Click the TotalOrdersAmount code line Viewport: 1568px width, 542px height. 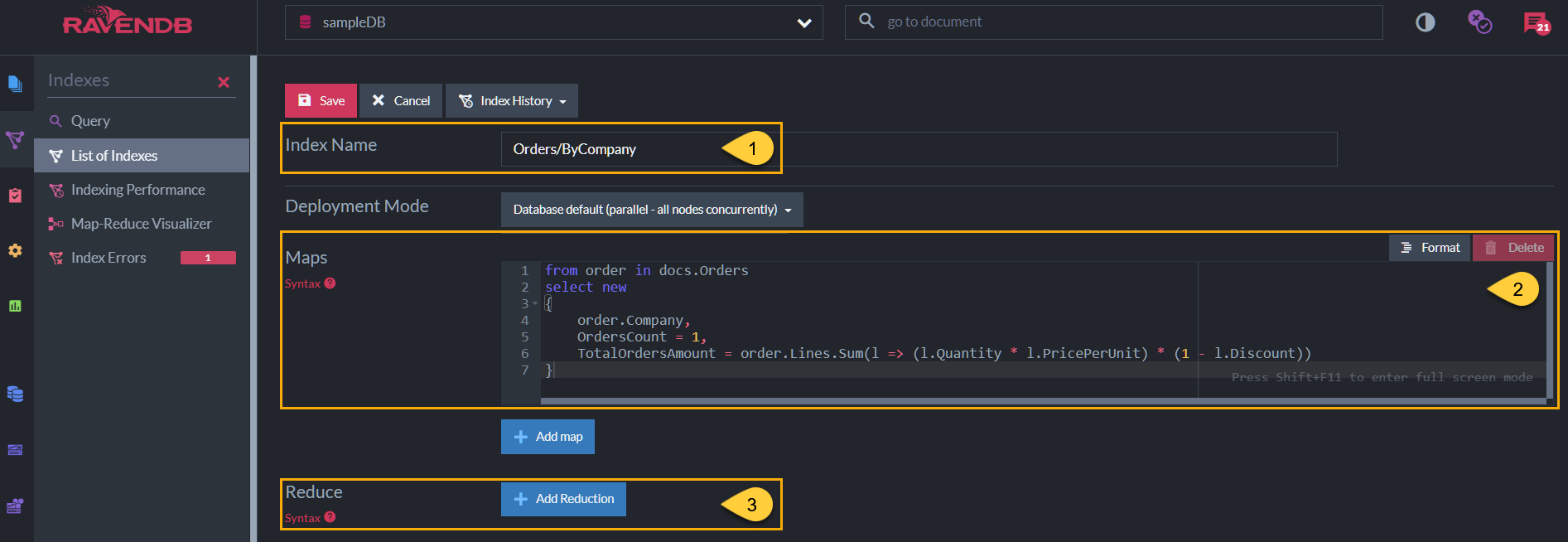click(x=944, y=353)
